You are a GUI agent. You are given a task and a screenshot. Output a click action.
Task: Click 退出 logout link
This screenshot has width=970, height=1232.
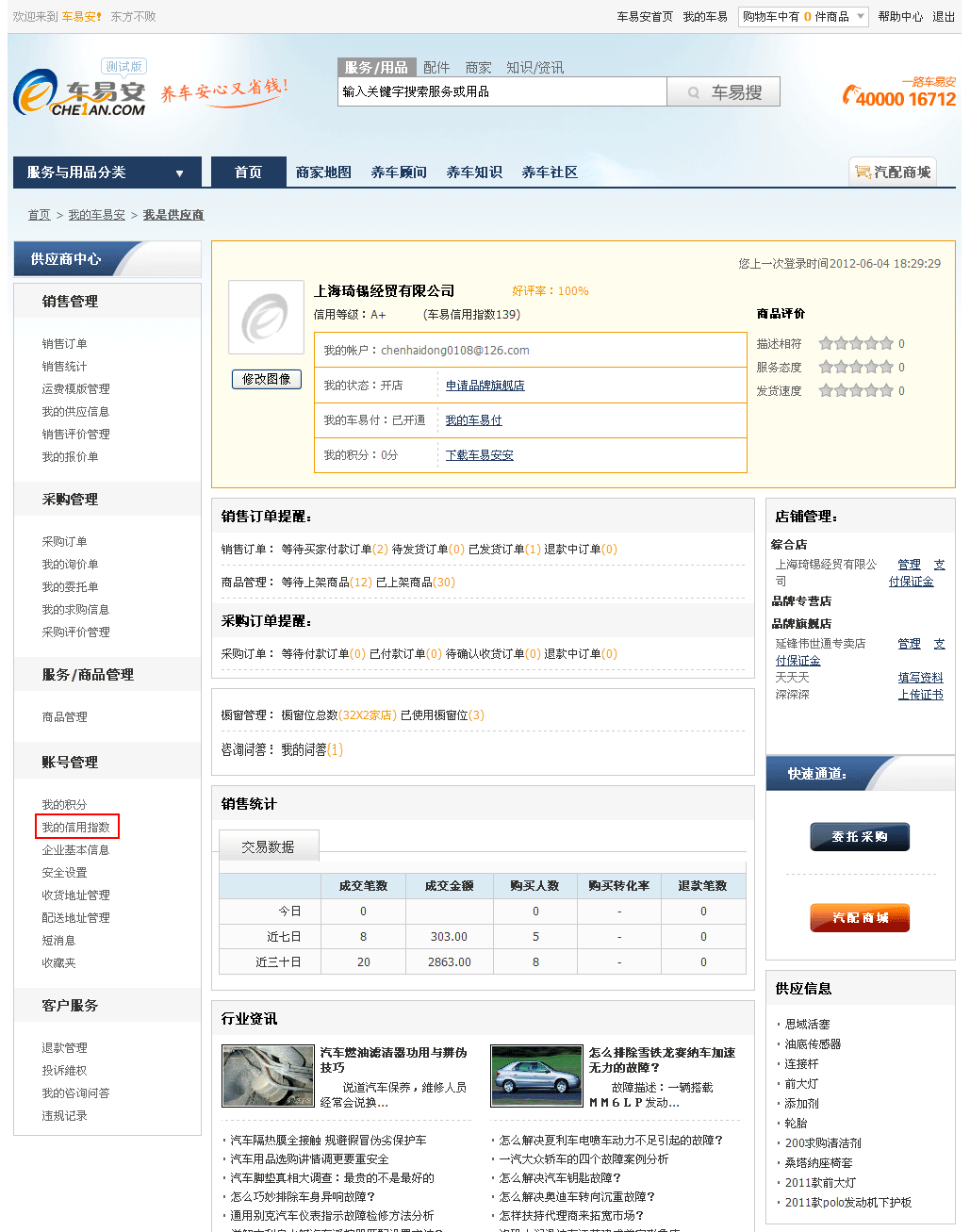click(944, 17)
